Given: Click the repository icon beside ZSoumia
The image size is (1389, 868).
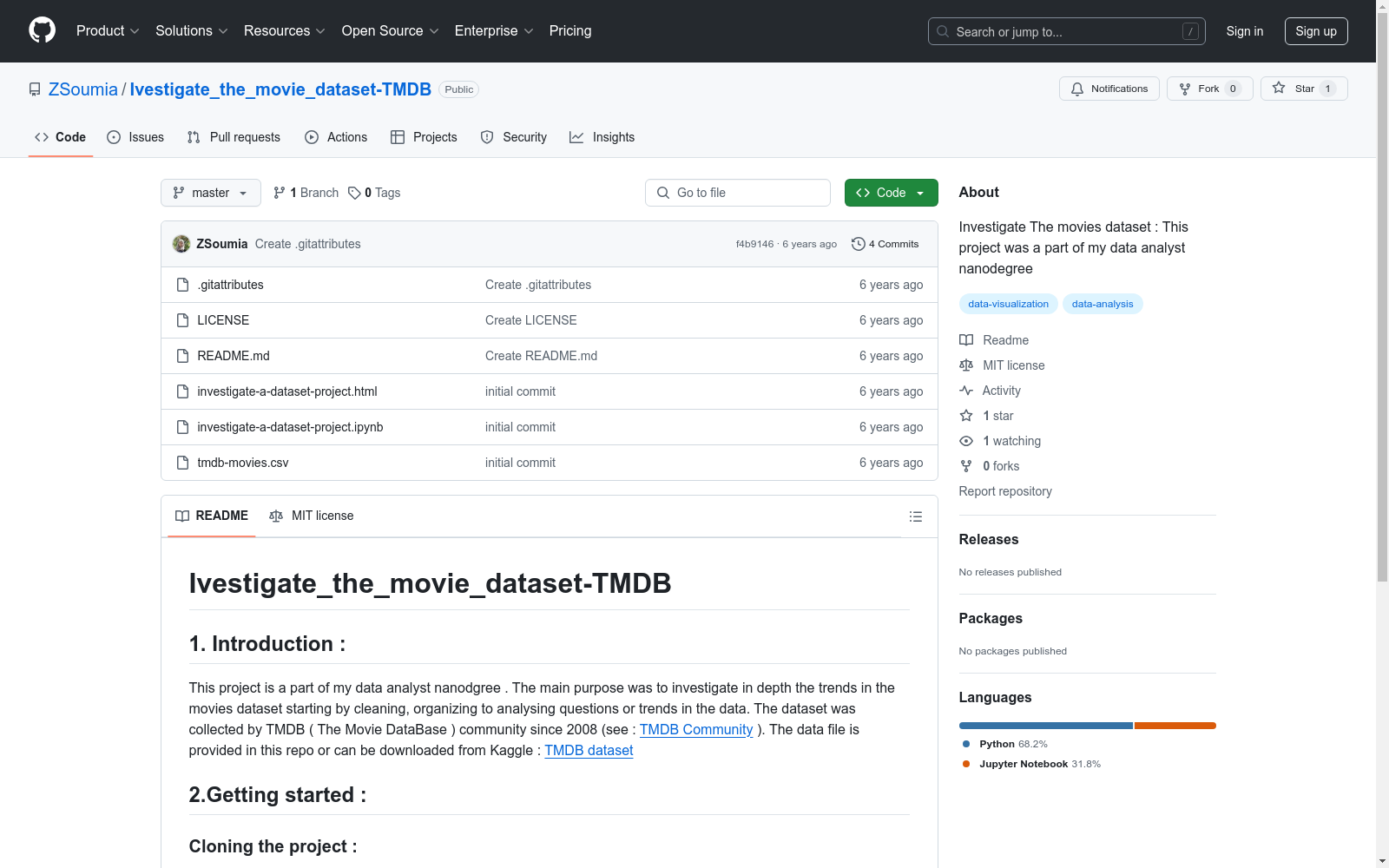Looking at the screenshot, I should click(35, 89).
